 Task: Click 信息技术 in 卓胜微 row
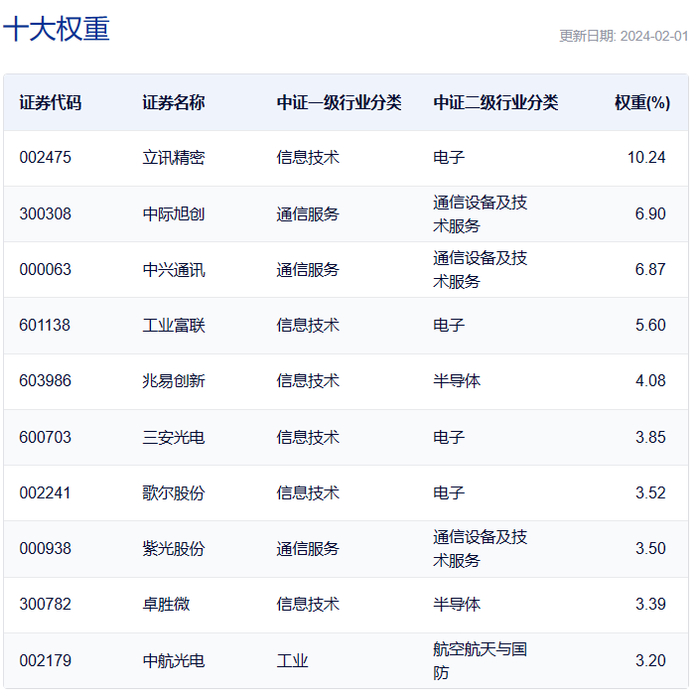point(308,605)
